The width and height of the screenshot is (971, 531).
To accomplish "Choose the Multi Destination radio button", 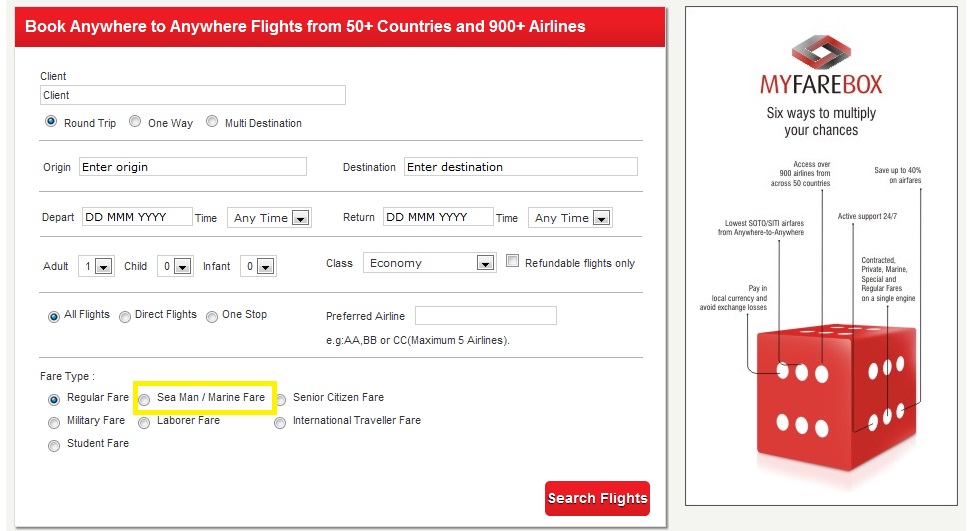I will click(x=212, y=122).
